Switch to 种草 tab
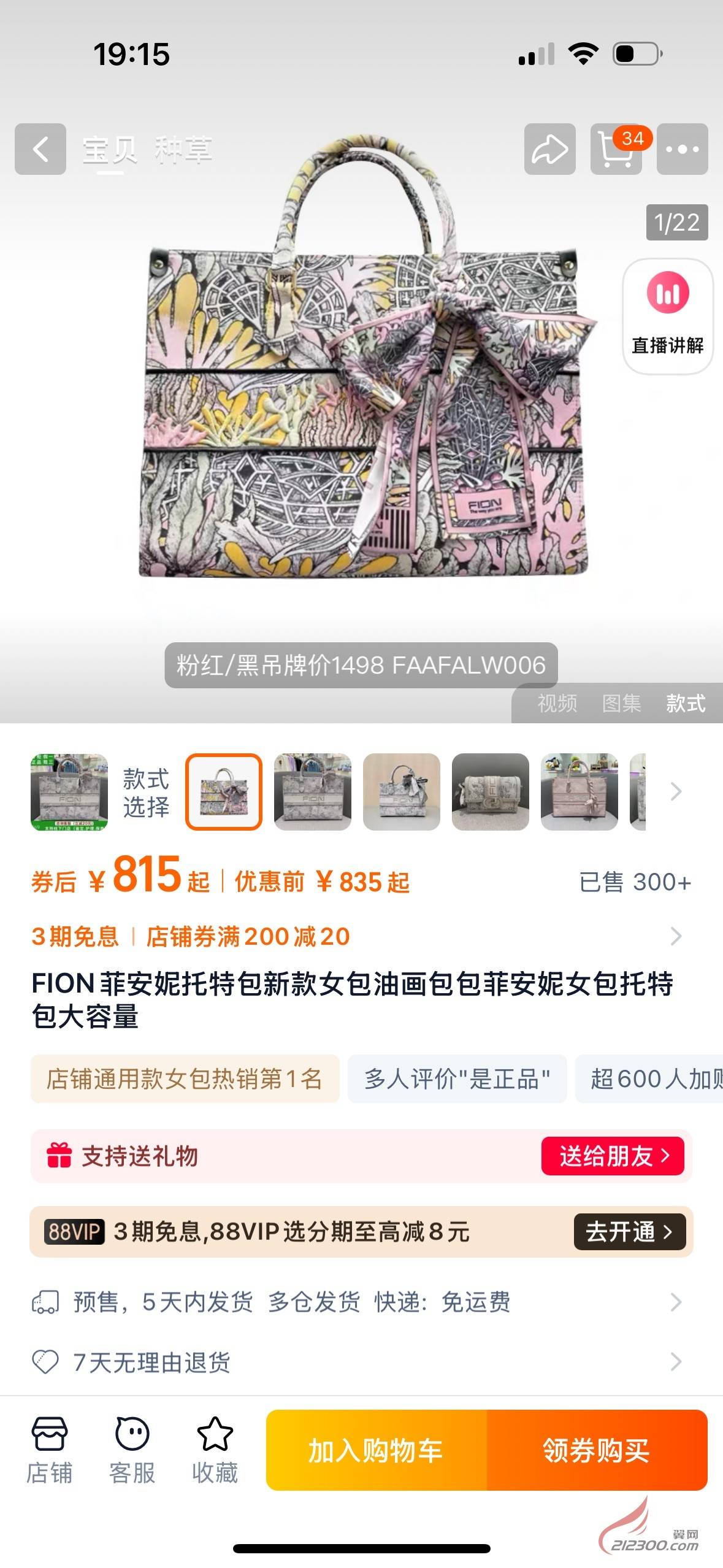 click(183, 150)
